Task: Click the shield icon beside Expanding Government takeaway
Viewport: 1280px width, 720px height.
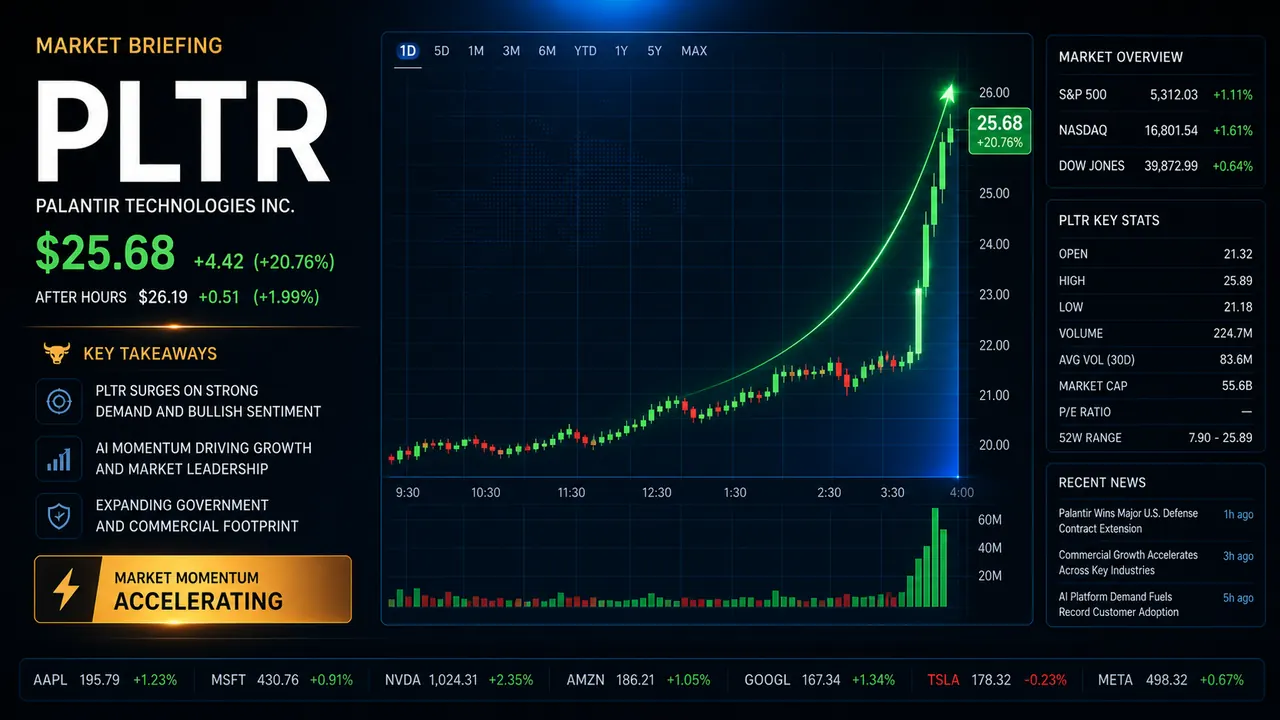Action: 58,516
